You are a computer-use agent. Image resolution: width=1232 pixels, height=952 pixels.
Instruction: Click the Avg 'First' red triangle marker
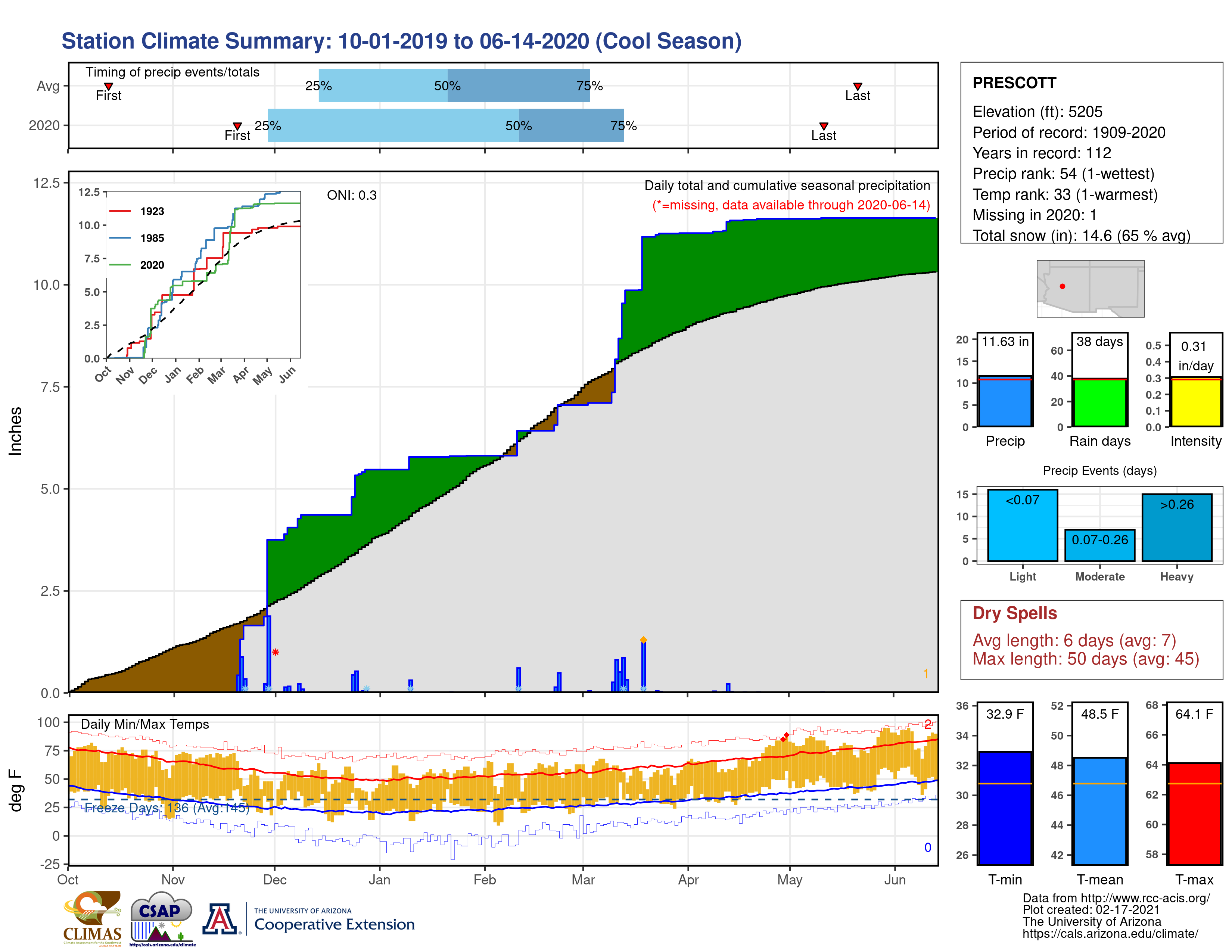(108, 86)
